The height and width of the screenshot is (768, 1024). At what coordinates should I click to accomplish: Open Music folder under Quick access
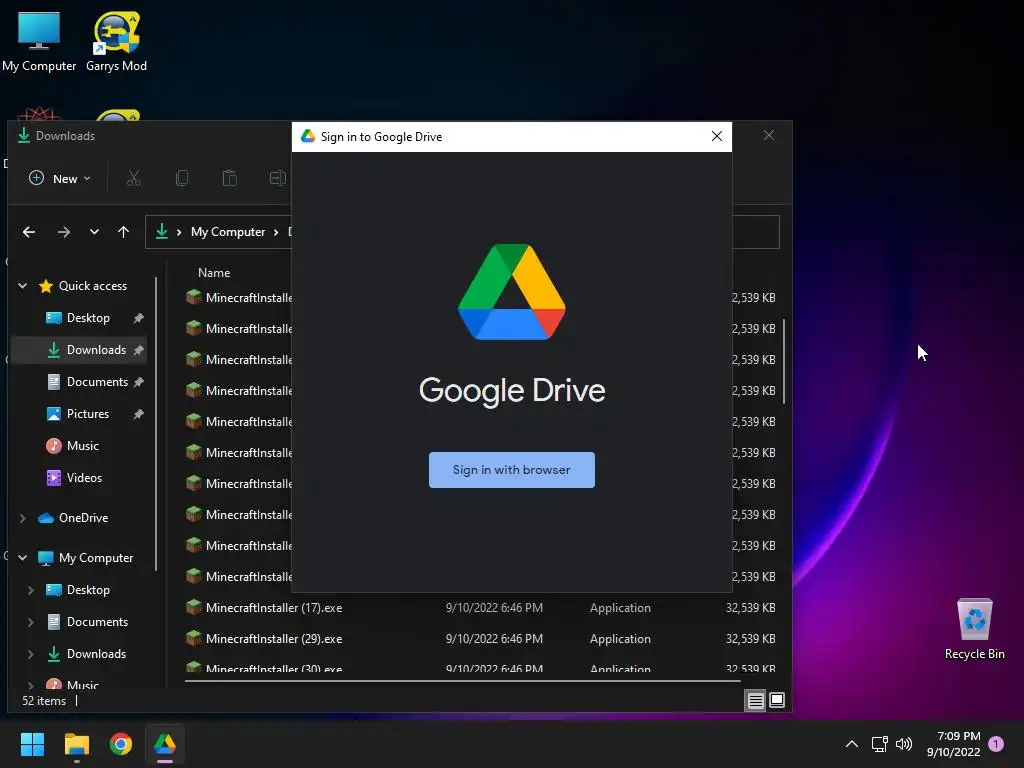pyautogui.click(x=82, y=445)
